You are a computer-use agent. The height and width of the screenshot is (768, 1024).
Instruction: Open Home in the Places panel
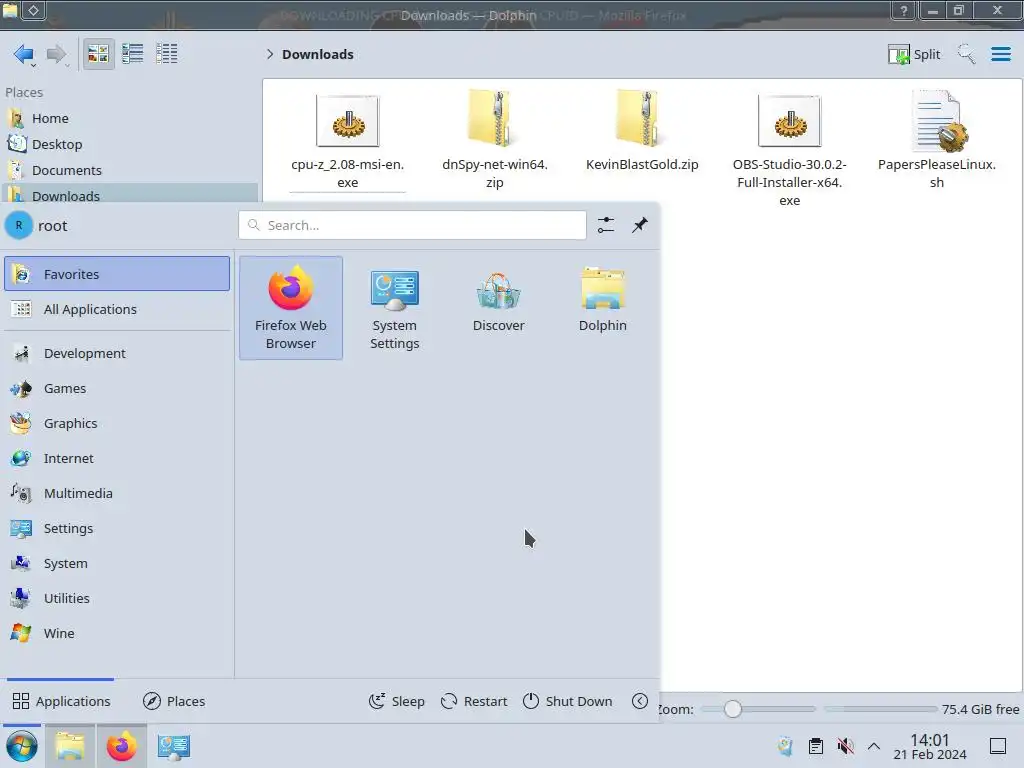tap(129, 118)
